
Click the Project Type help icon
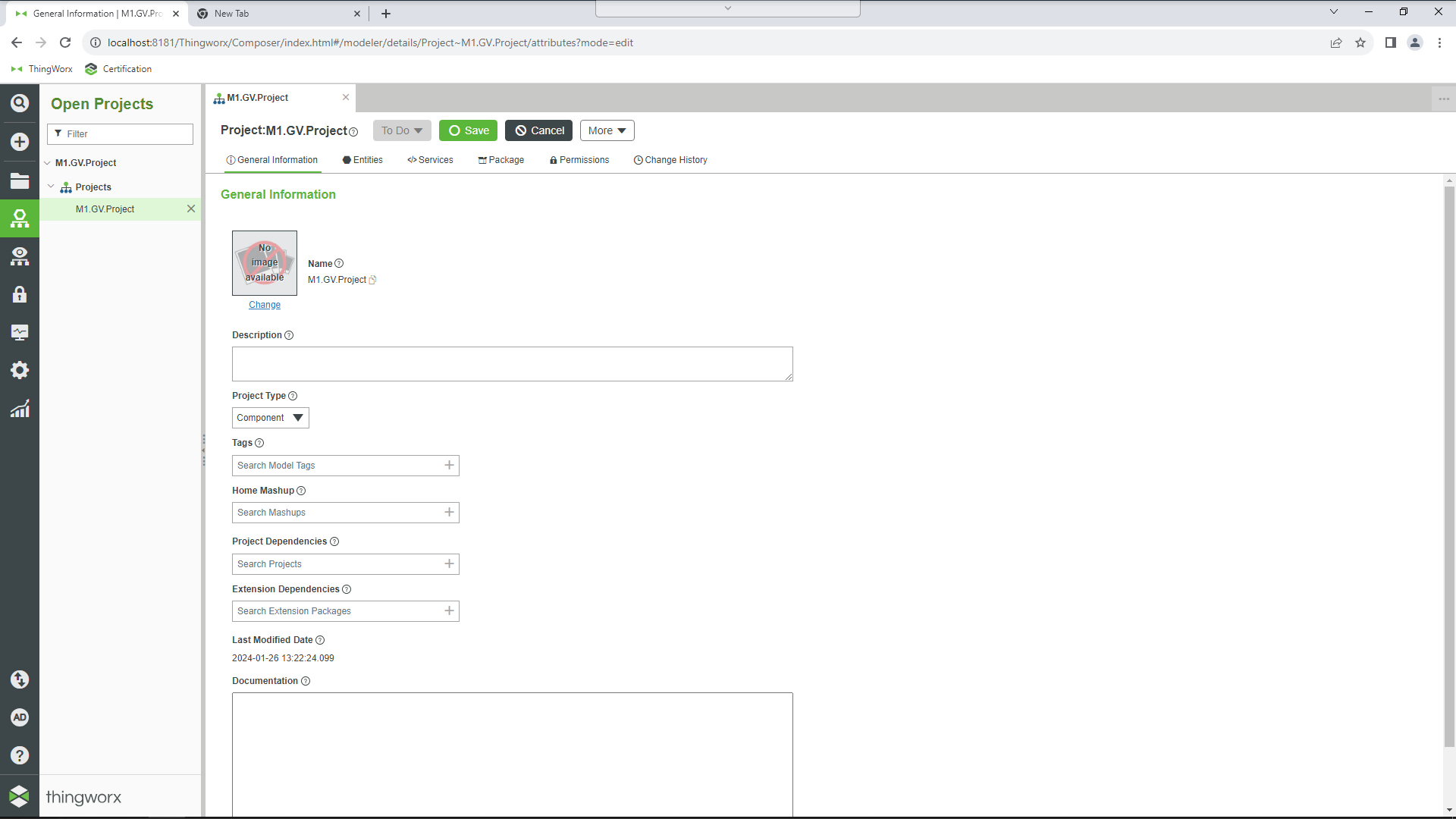293,396
